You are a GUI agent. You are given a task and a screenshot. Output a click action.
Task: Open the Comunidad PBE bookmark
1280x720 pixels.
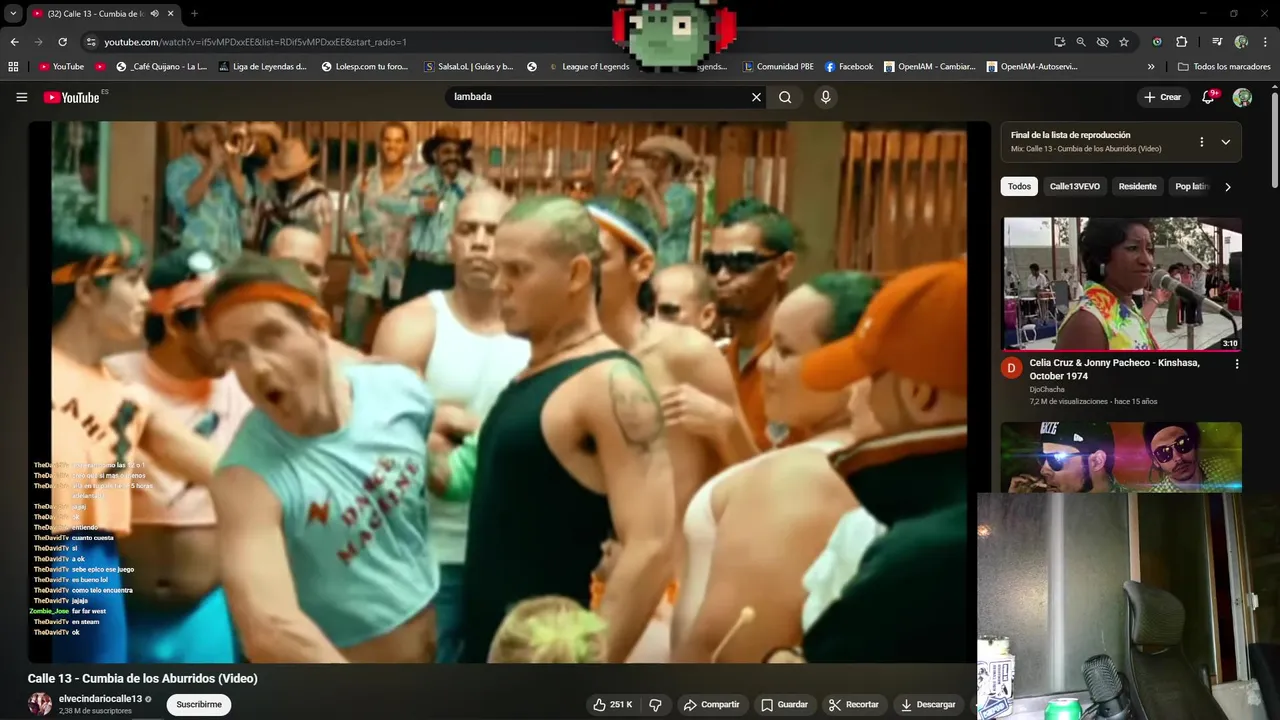coord(778,67)
